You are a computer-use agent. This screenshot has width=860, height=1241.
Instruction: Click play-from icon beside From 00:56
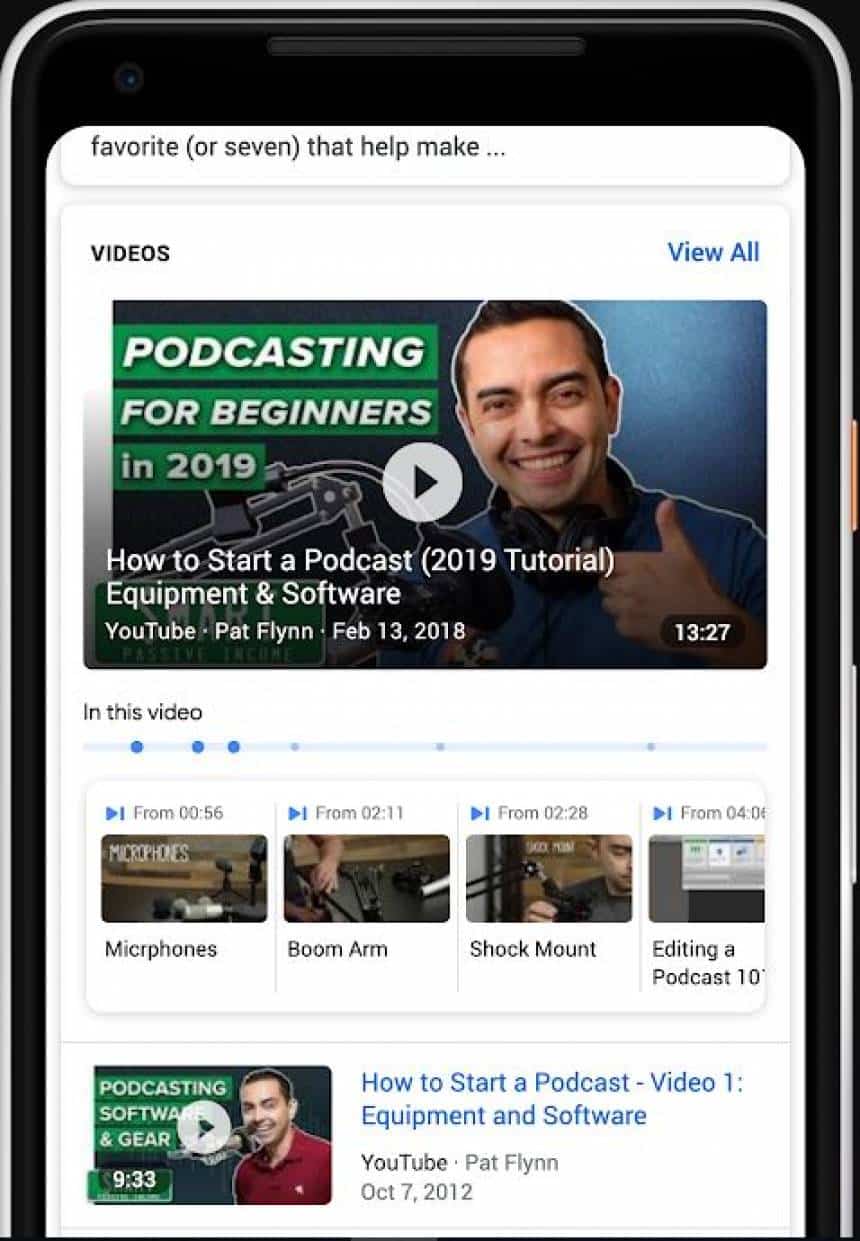coord(115,813)
